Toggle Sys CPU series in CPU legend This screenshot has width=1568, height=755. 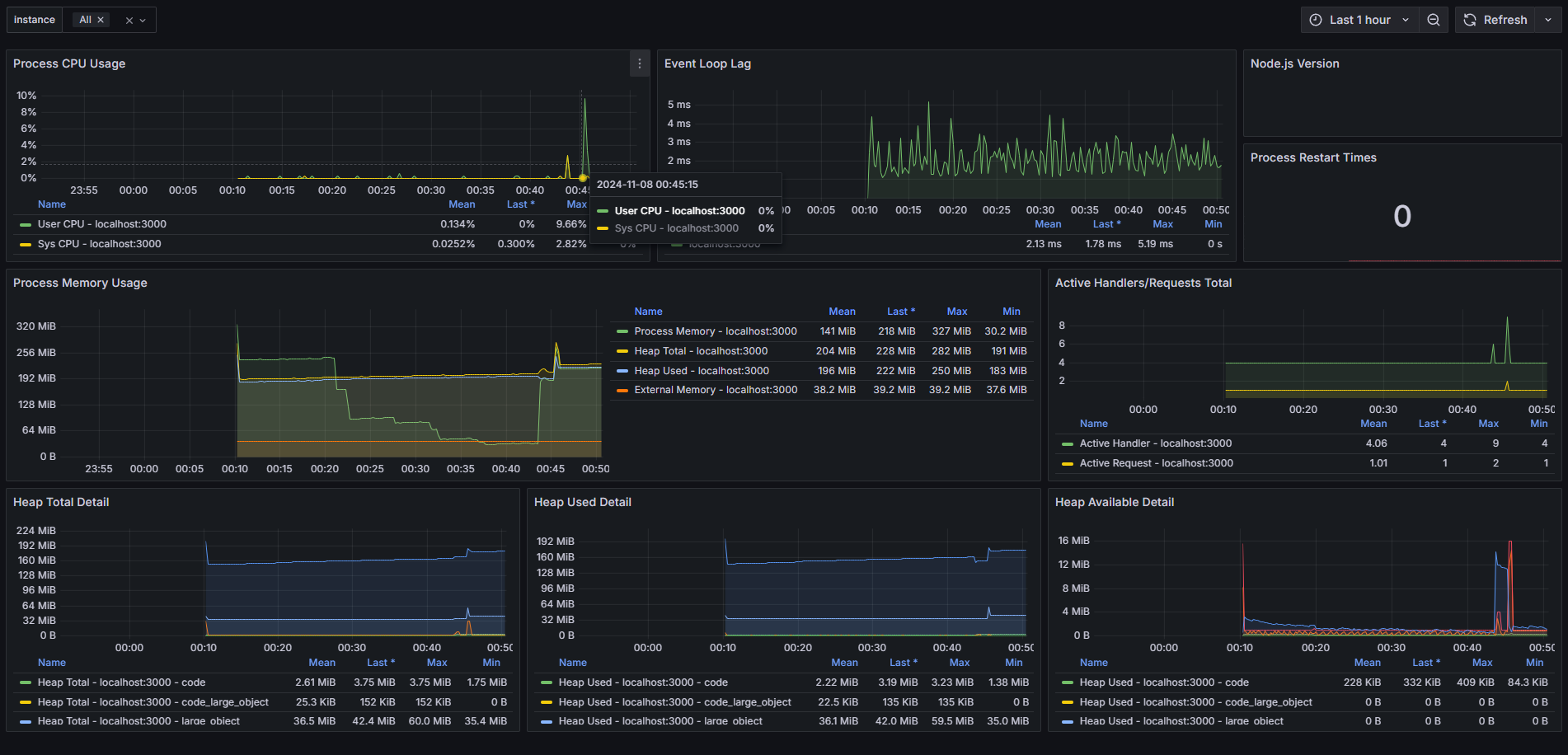point(99,244)
